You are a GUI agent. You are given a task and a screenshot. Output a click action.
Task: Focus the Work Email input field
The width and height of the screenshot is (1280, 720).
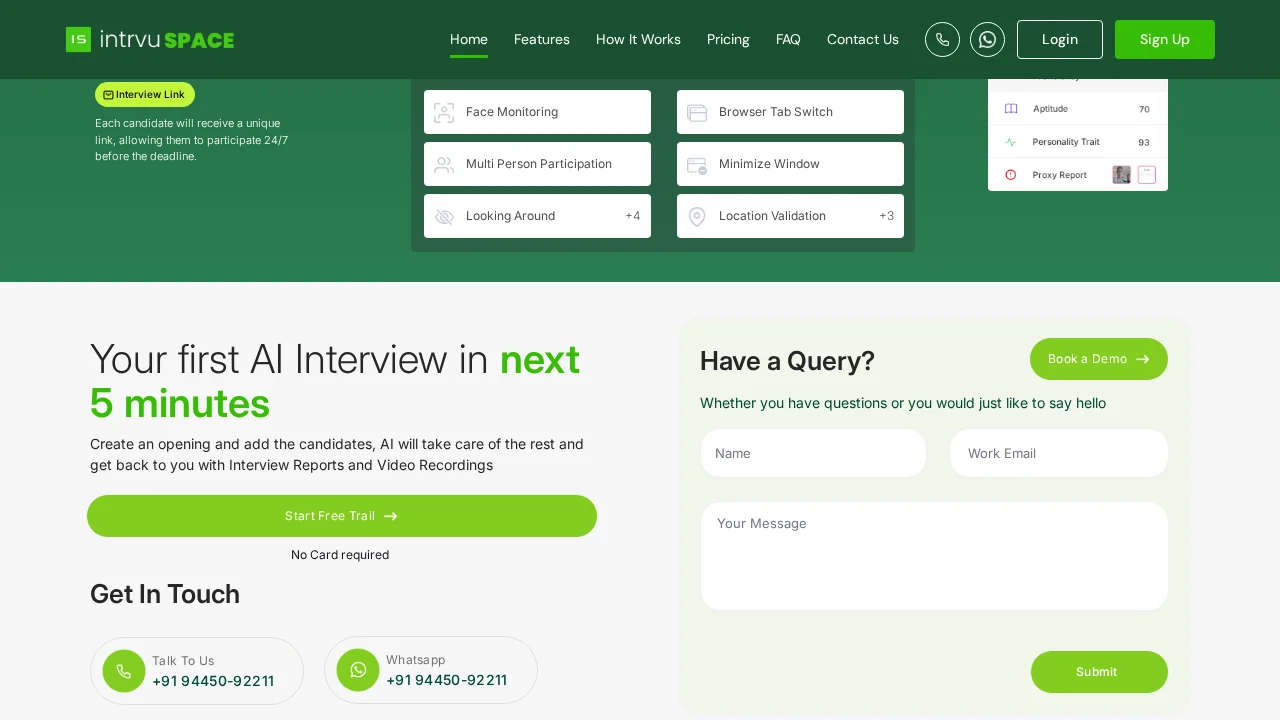tap(1058, 453)
